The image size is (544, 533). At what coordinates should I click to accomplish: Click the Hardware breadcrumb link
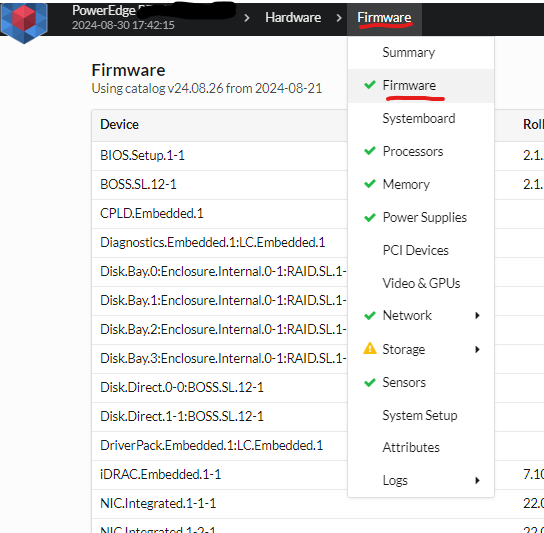293,17
